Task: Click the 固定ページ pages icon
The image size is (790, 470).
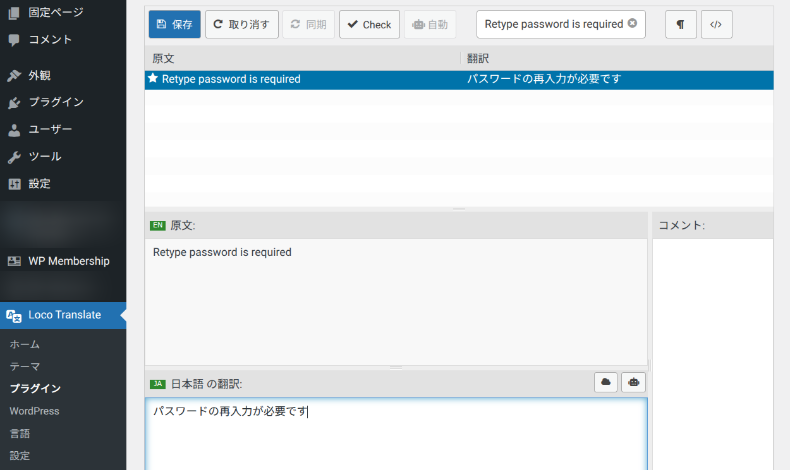Action: coord(14,13)
